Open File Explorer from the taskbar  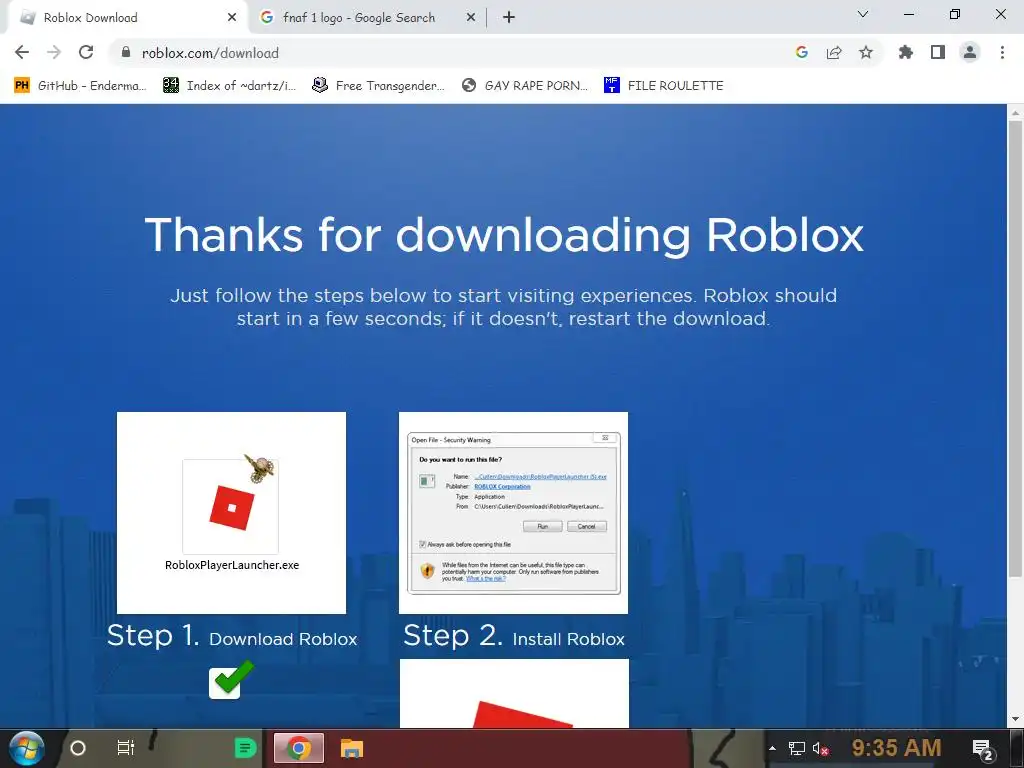pyautogui.click(x=351, y=748)
